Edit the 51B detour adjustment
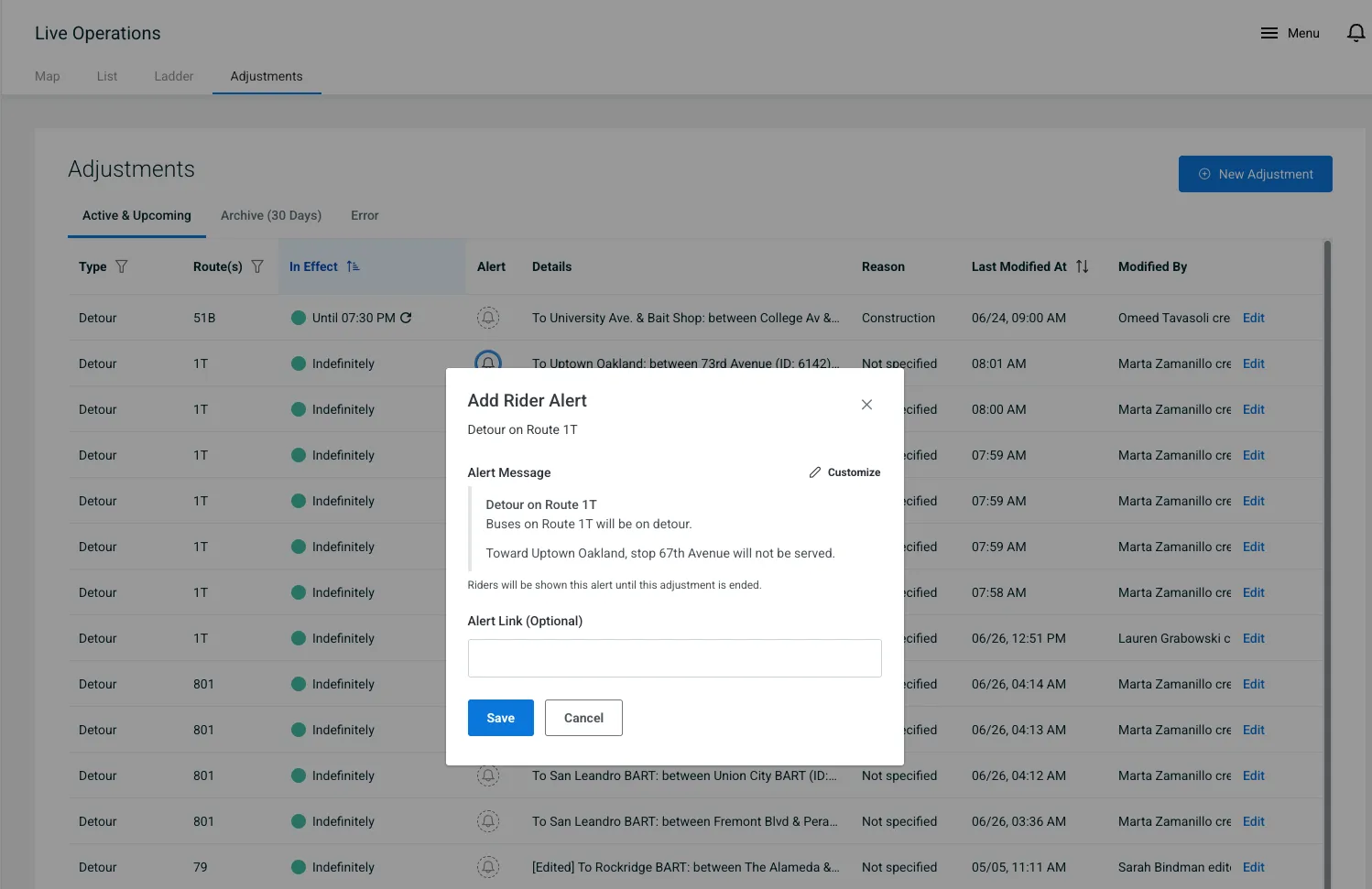This screenshot has width=1372, height=889. pos(1254,318)
